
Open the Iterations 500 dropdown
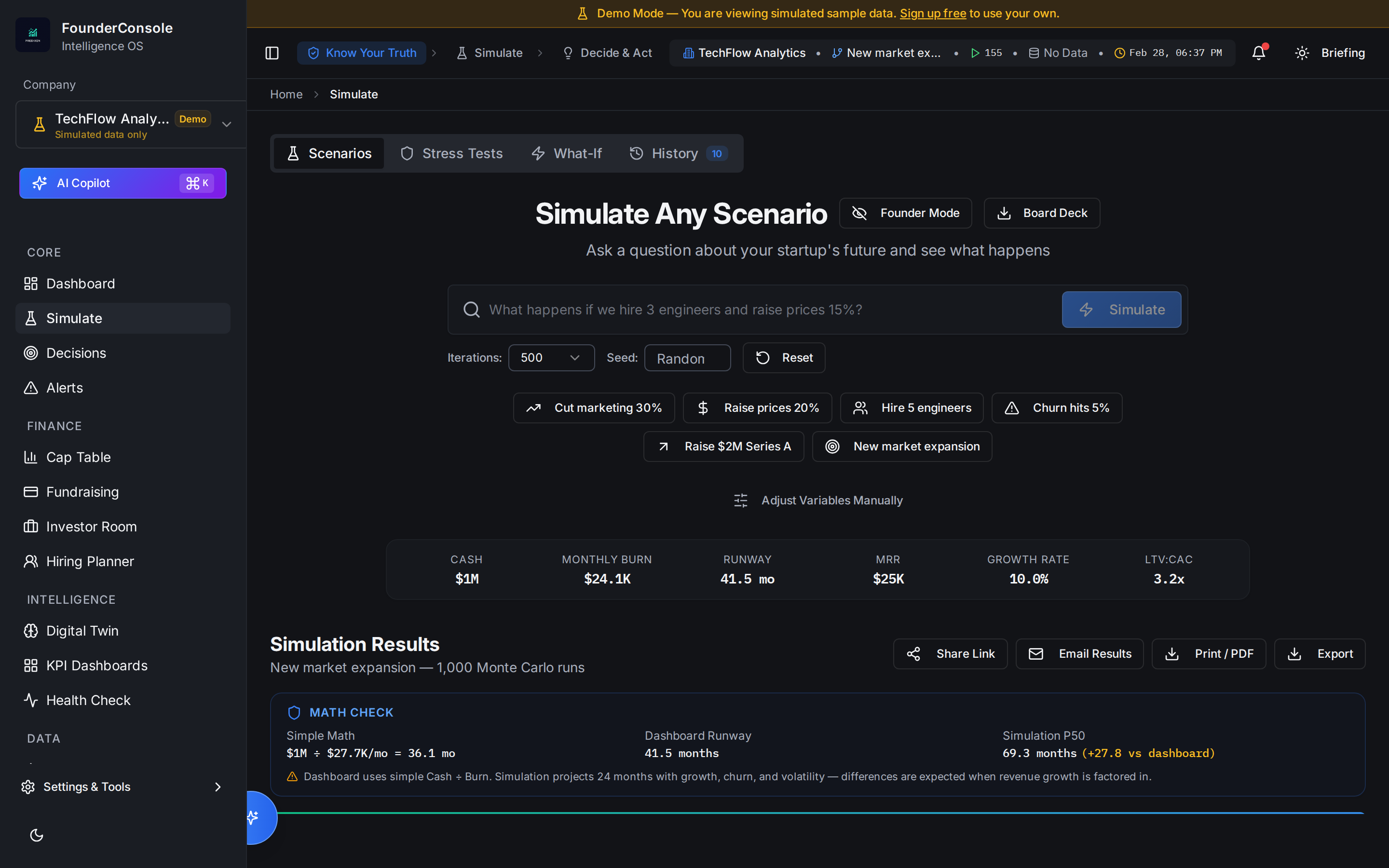coord(551,358)
